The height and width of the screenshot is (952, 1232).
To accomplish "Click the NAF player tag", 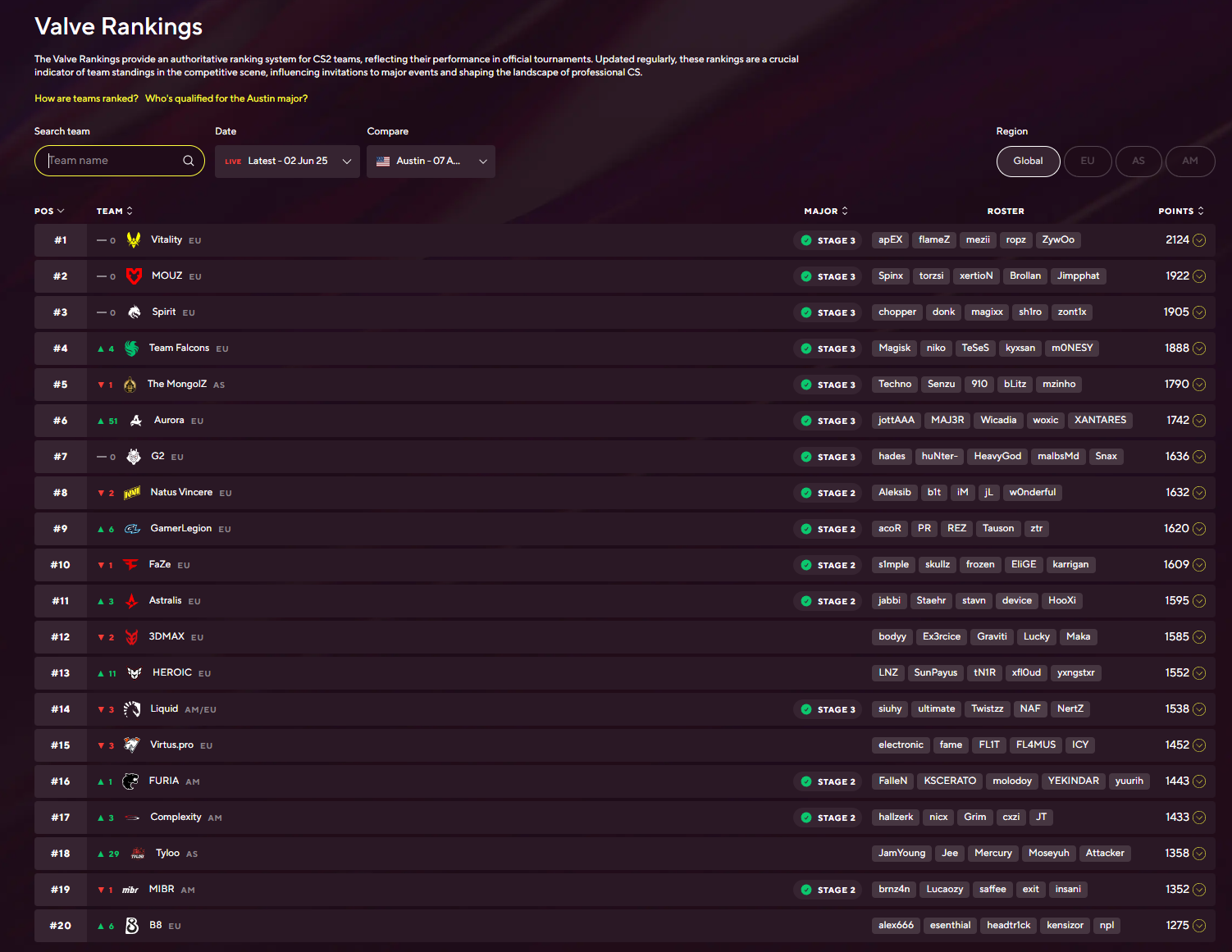I will (x=1030, y=709).
